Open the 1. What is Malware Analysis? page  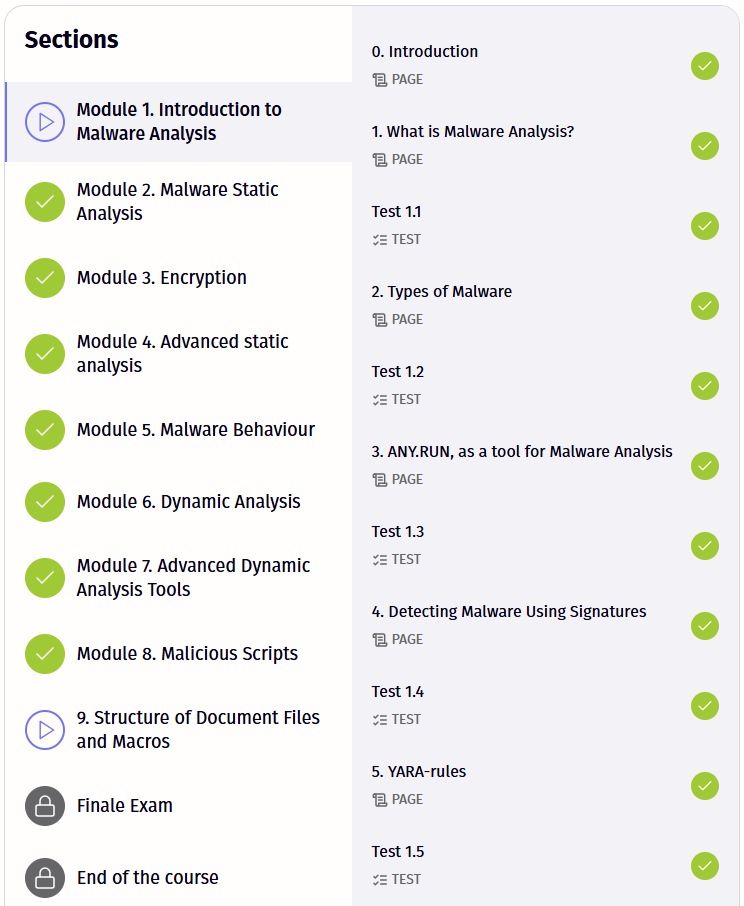point(472,132)
